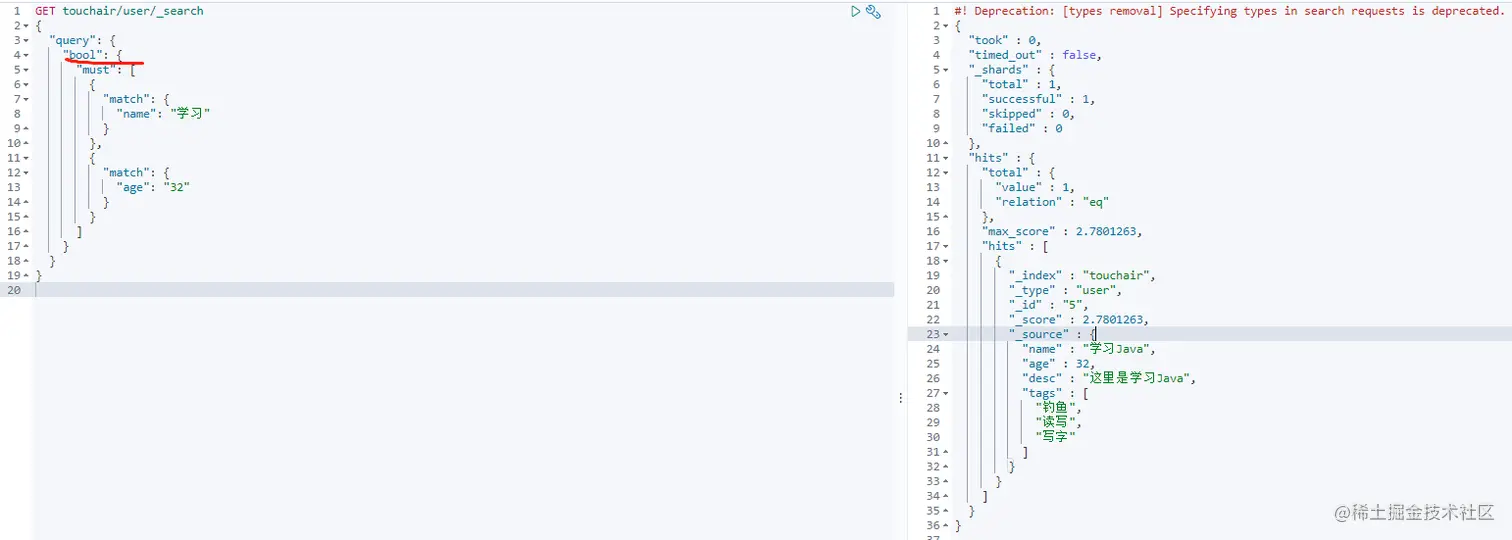Click the "_score" : 2.7801263 line
Image resolution: width=1512 pixels, height=540 pixels.
[1079, 319]
